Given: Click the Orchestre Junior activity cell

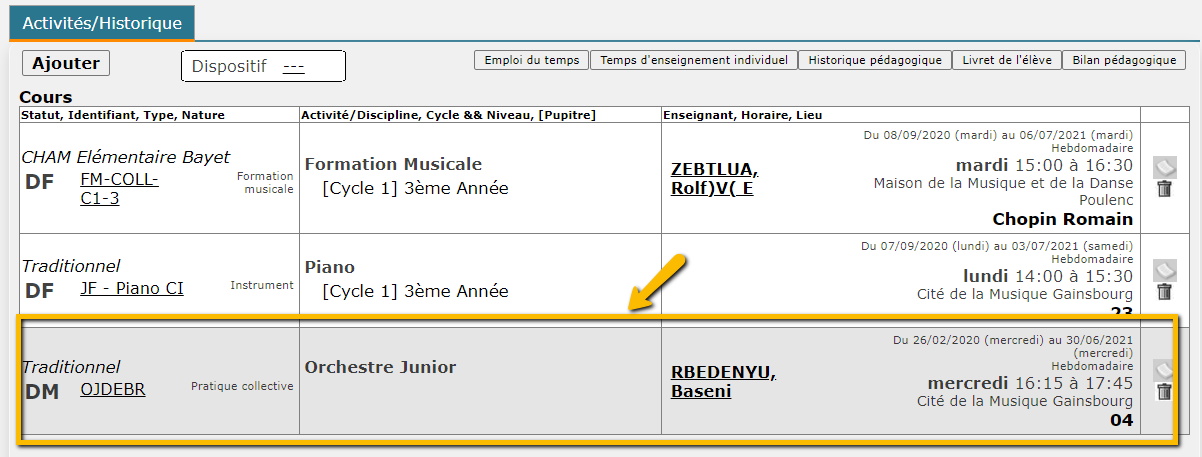Looking at the screenshot, I should point(380,367).
